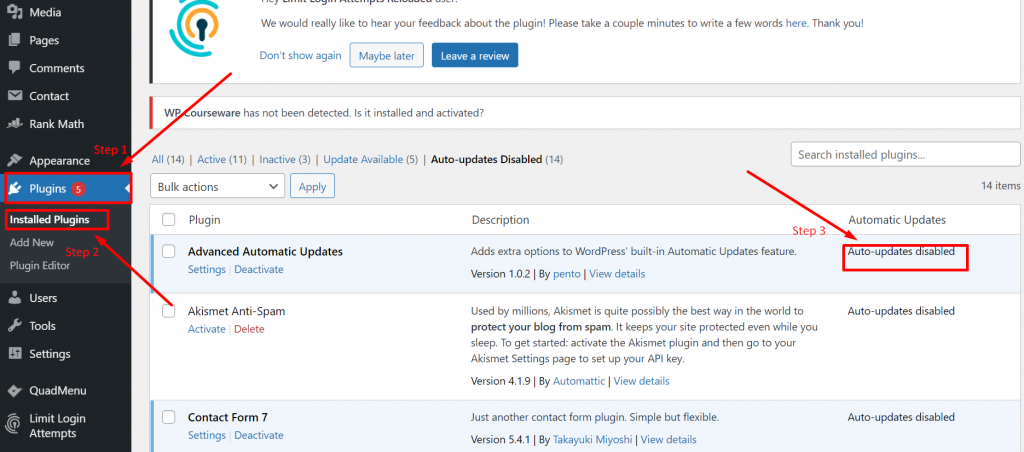Open the Settings menu label

50,354
